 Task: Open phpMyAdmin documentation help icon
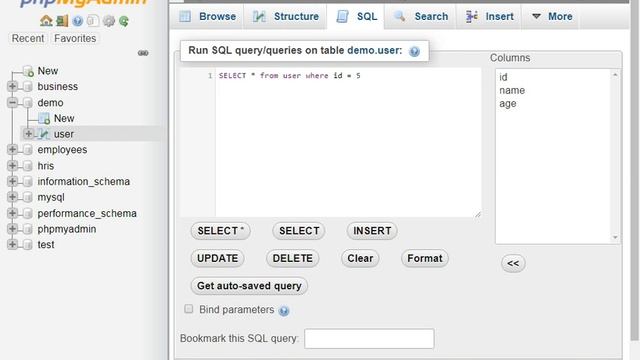[x=78, y=21]
